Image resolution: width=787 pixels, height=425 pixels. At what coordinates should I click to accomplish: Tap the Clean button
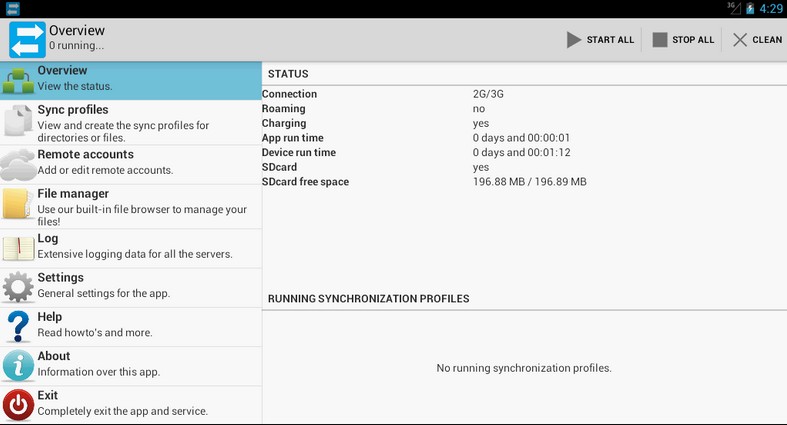pyautogui.click(x=757, y=40)
